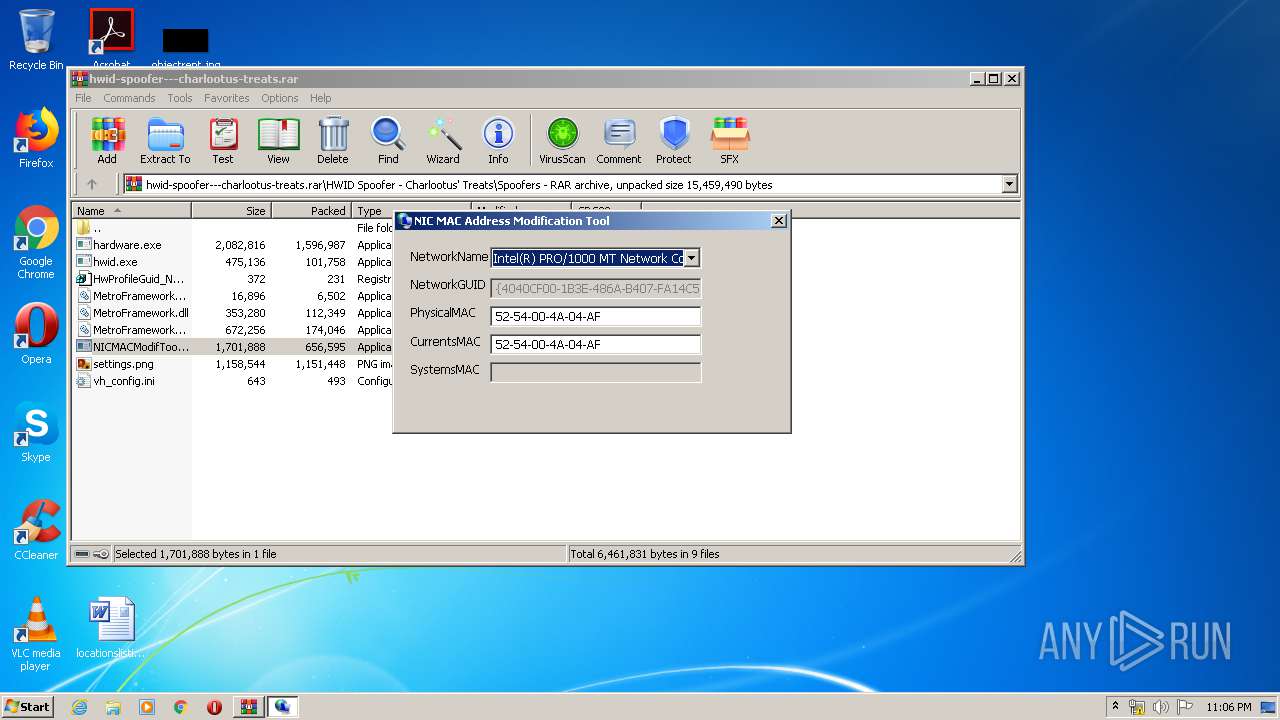Open the archive path dropdown arrow
1280x720 pixels.
coord(1009,184)
